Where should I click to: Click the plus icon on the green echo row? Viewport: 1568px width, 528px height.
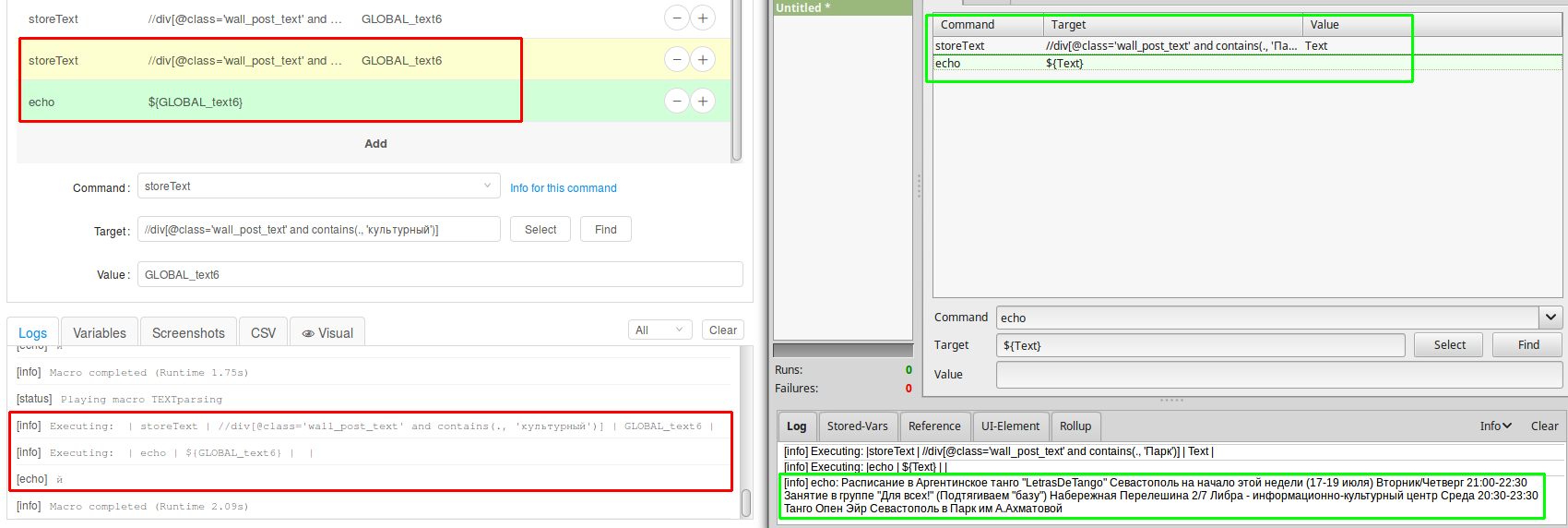pos(703,102)
